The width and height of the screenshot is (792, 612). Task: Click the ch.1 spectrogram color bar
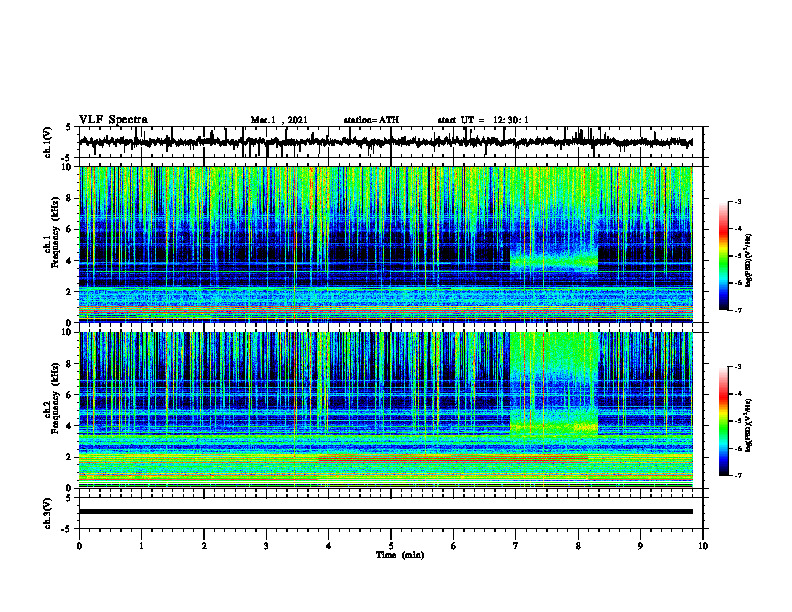click(x=723, y=256)
